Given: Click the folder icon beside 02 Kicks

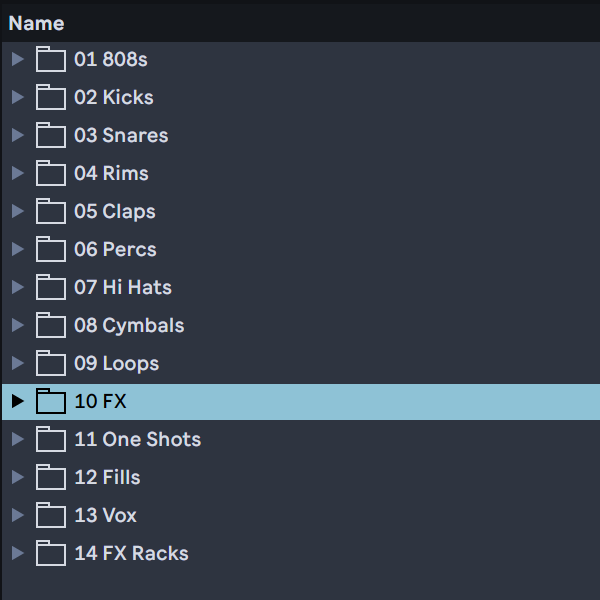Looking at the screenshot, I should point(50,98).
